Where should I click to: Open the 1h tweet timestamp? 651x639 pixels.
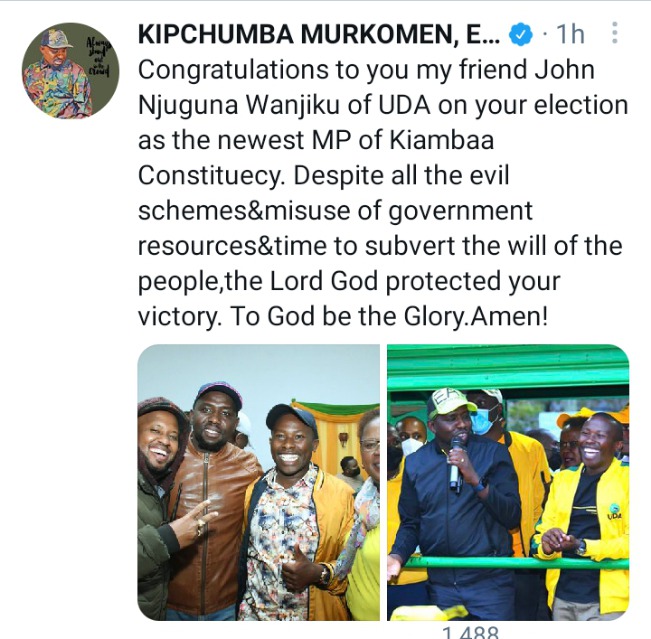570,34
